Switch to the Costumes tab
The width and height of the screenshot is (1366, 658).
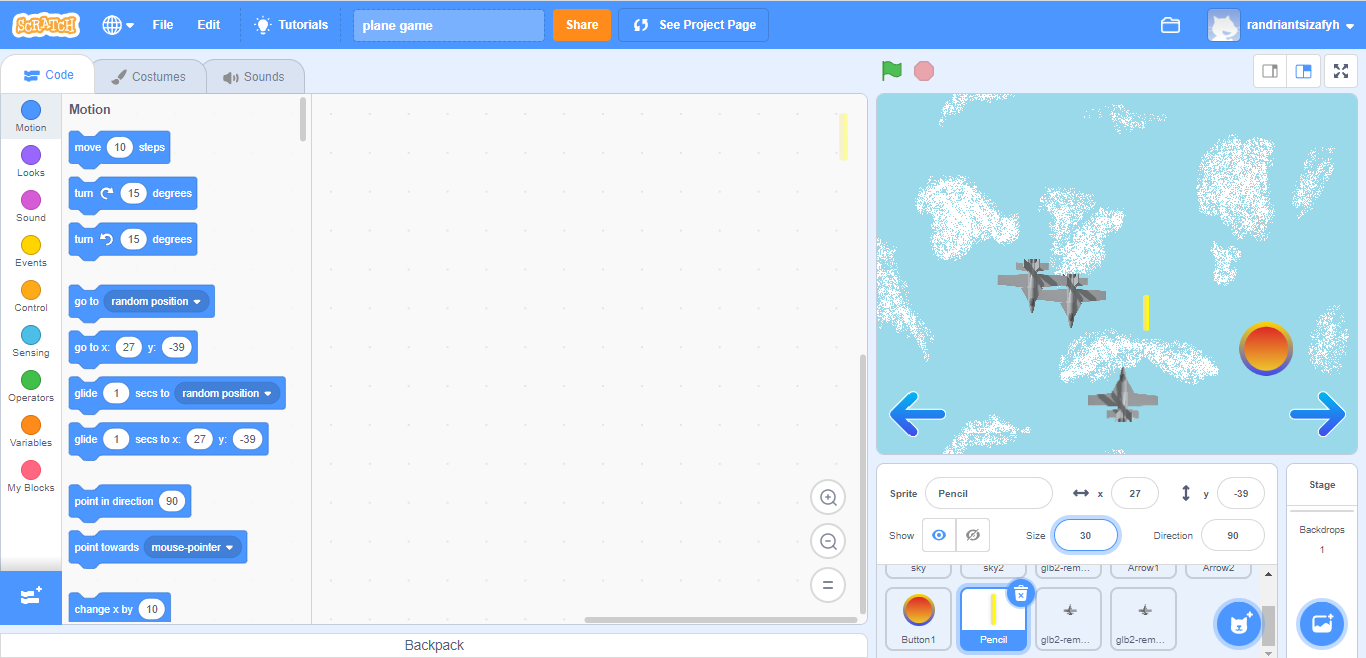pos(148,76)
